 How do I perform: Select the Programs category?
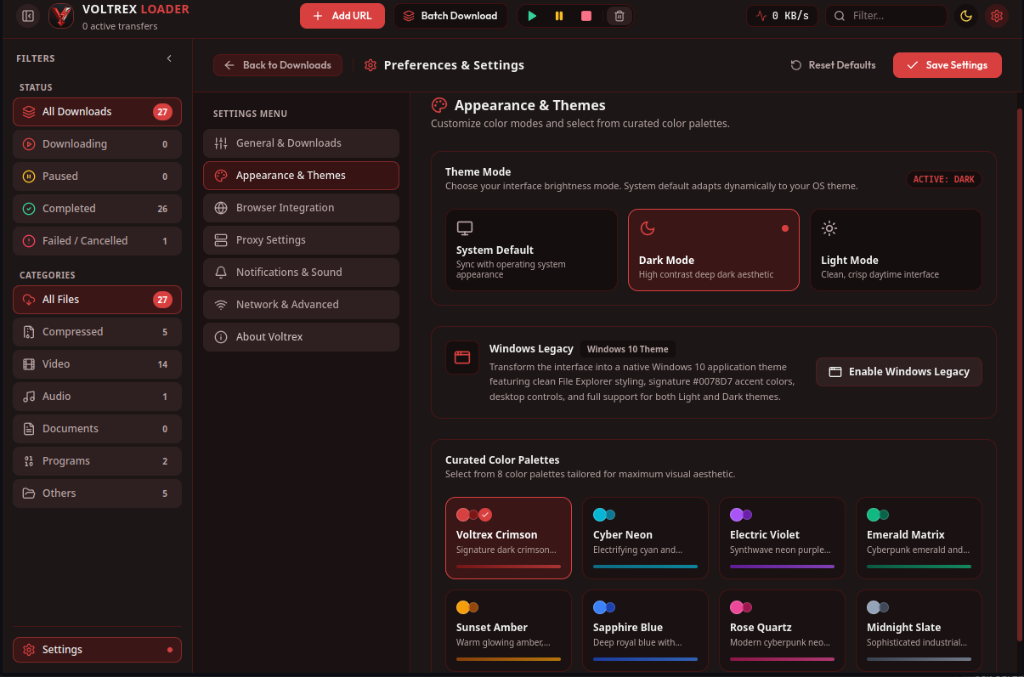97,461
